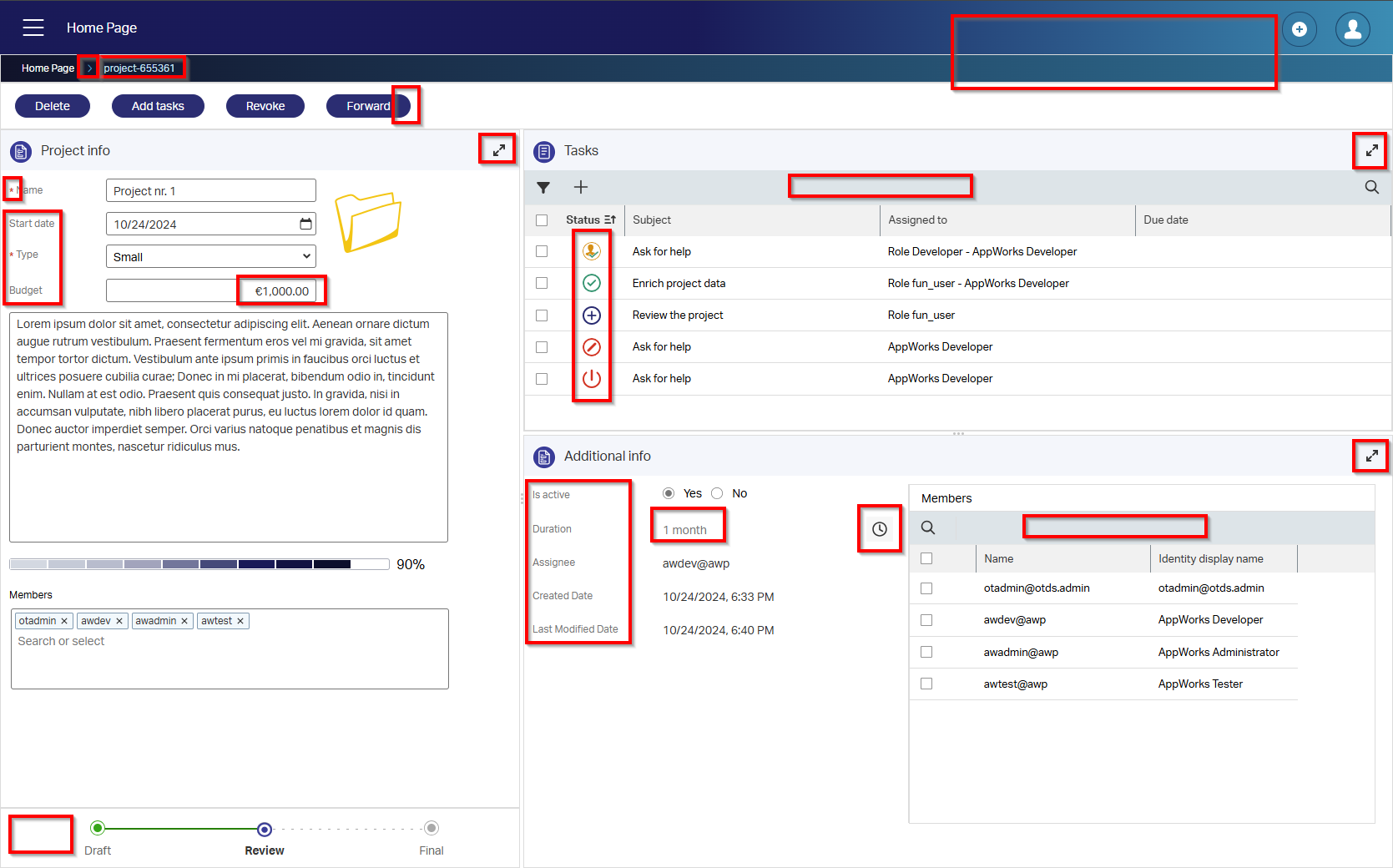
Task: Click the 90% progress bar
Action: (199, 564)
